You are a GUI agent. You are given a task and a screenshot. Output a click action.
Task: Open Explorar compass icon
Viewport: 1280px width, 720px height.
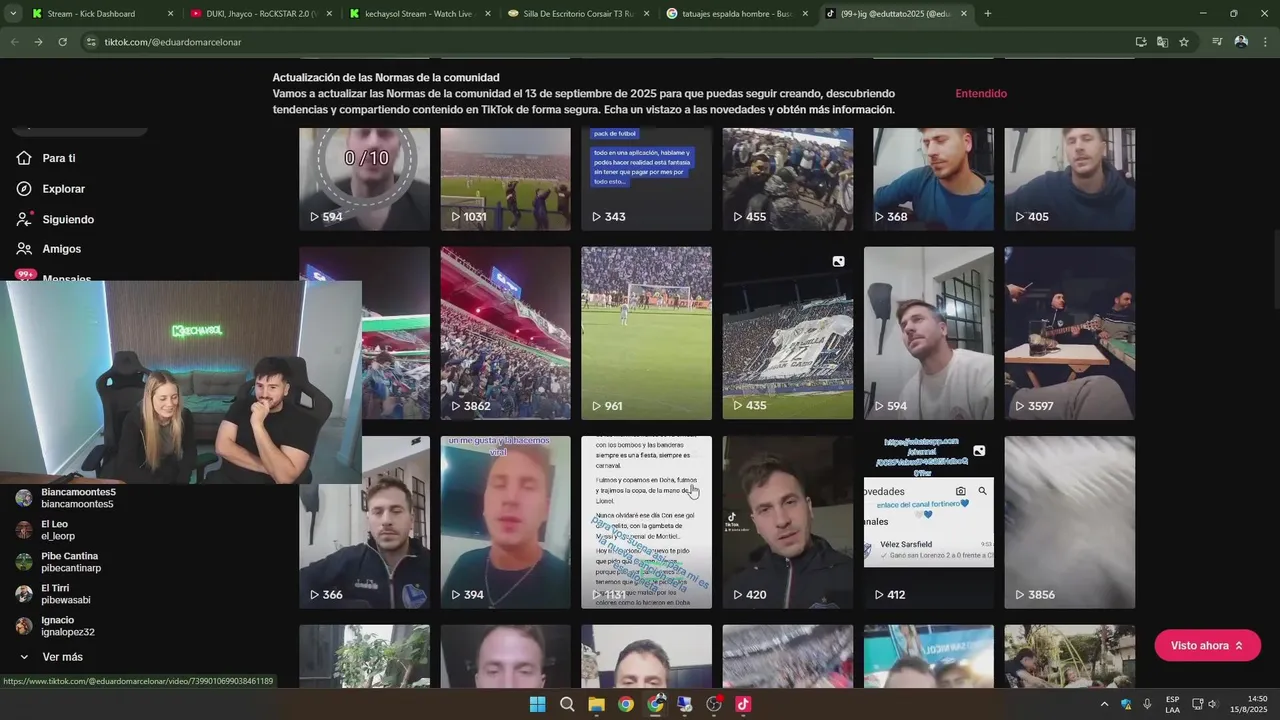tap(24, 189)
